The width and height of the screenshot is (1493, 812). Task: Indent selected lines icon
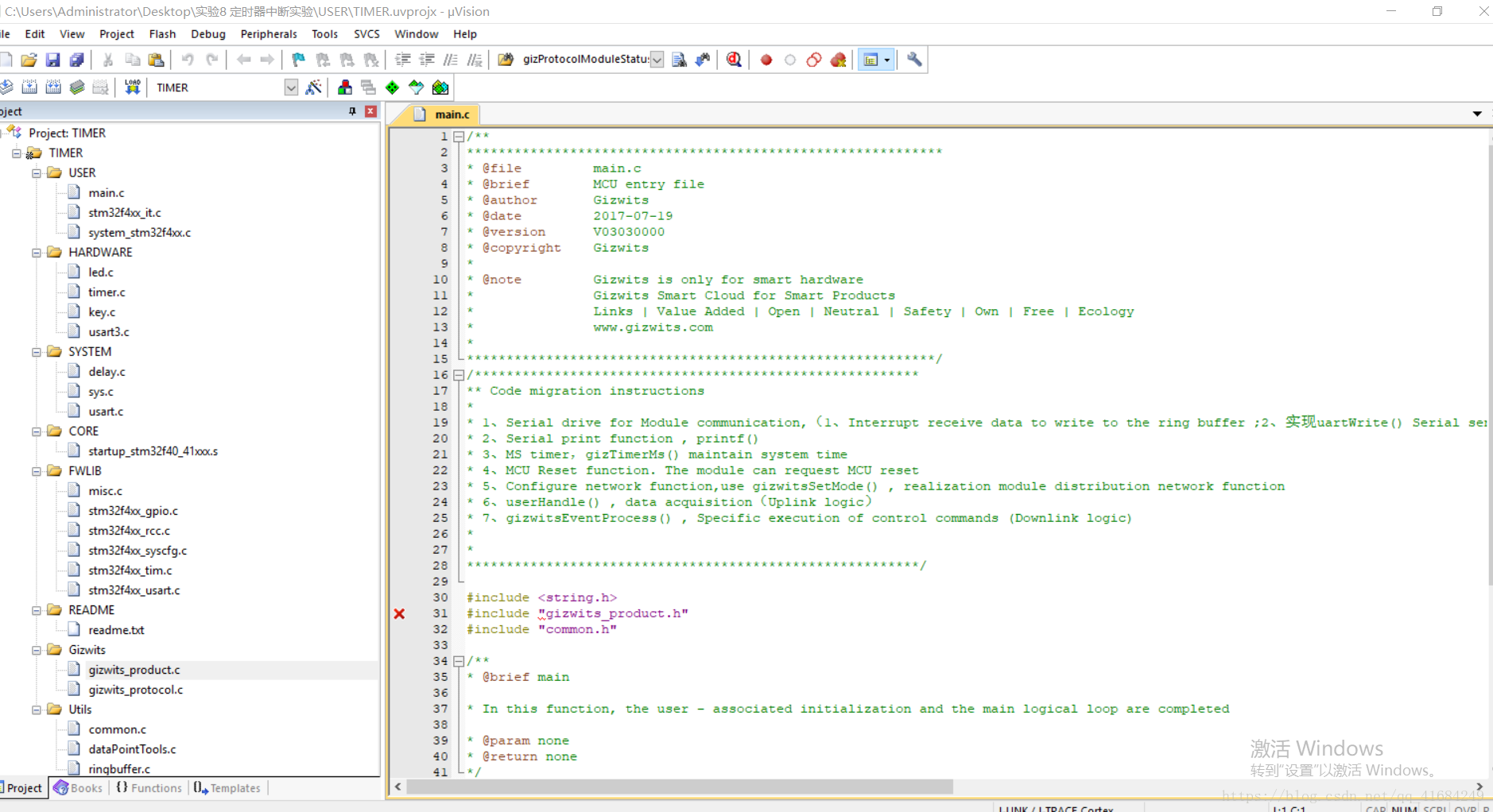[x=403, y=60]
